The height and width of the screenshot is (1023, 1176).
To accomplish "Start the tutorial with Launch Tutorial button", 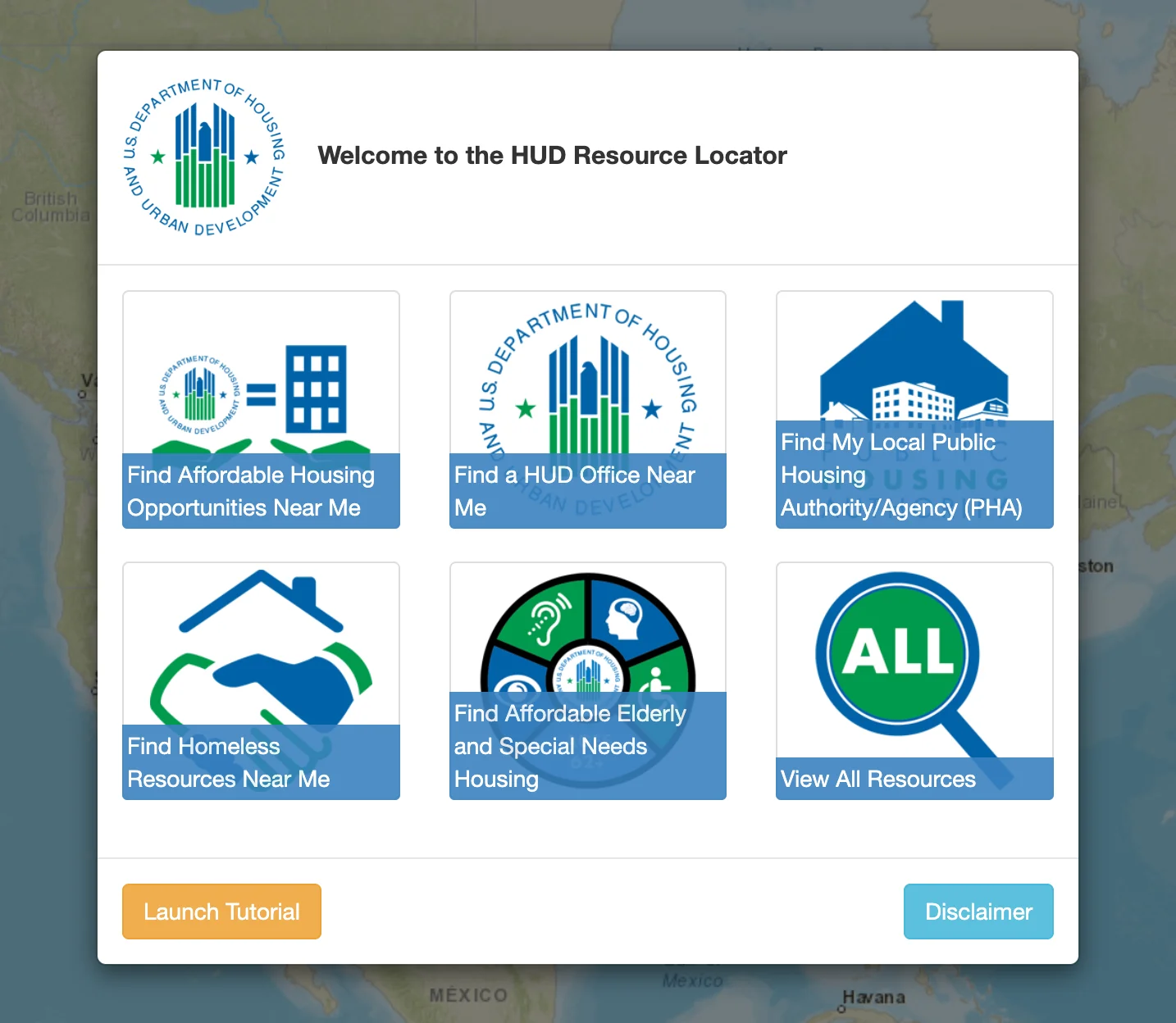I will click(221, 912).
